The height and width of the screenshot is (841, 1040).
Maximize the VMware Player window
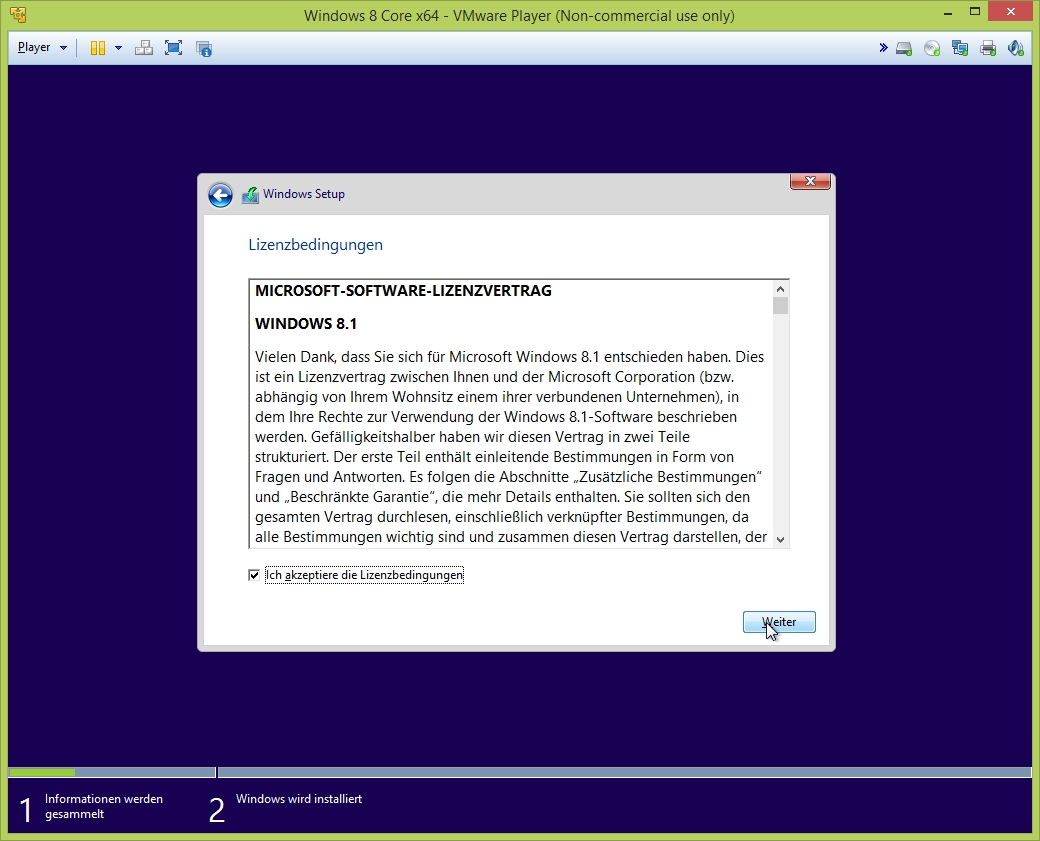tap(974, 12)
